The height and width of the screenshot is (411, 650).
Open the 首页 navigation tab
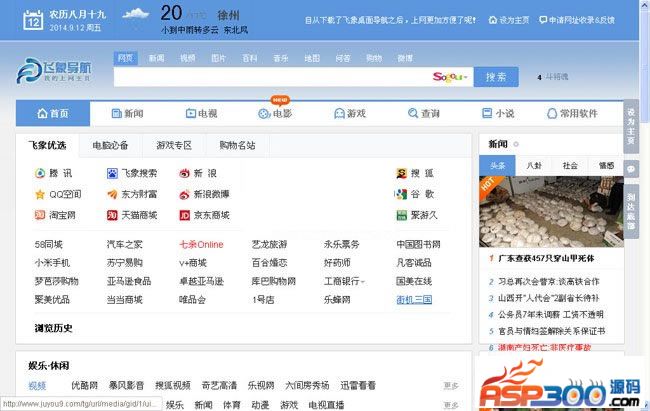[53, 113]
